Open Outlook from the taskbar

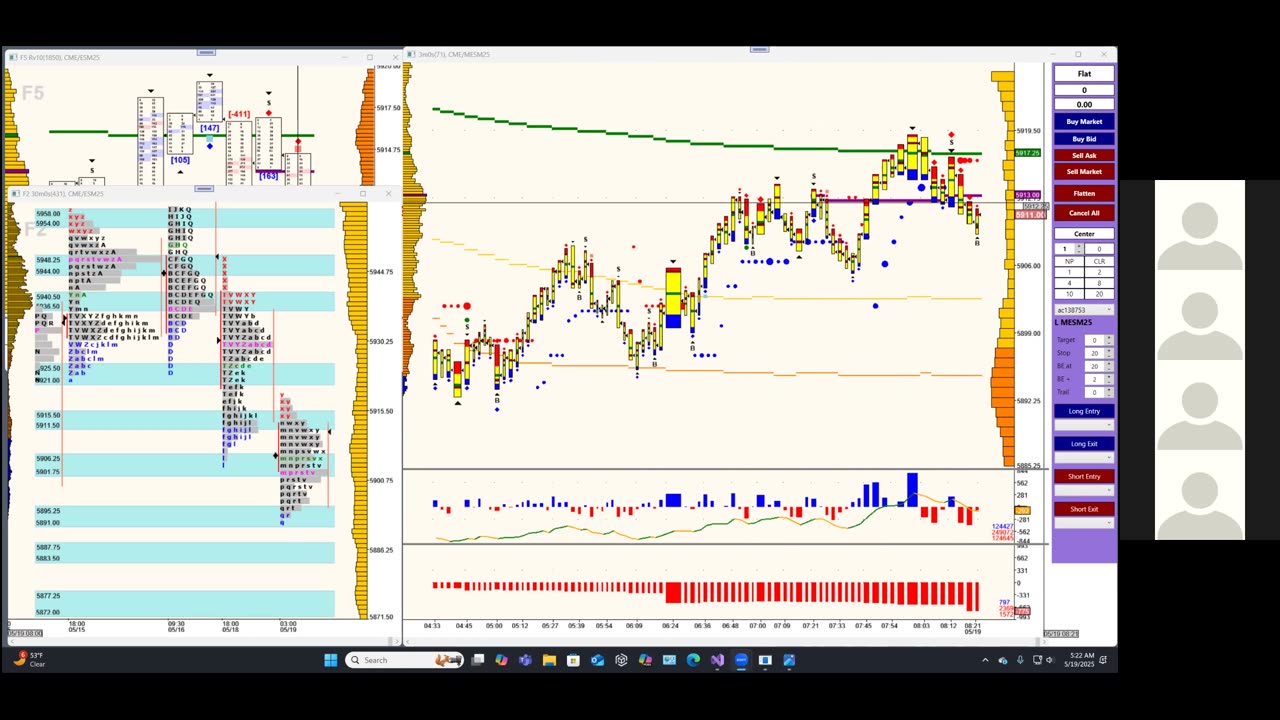click(x=597, y=660)
